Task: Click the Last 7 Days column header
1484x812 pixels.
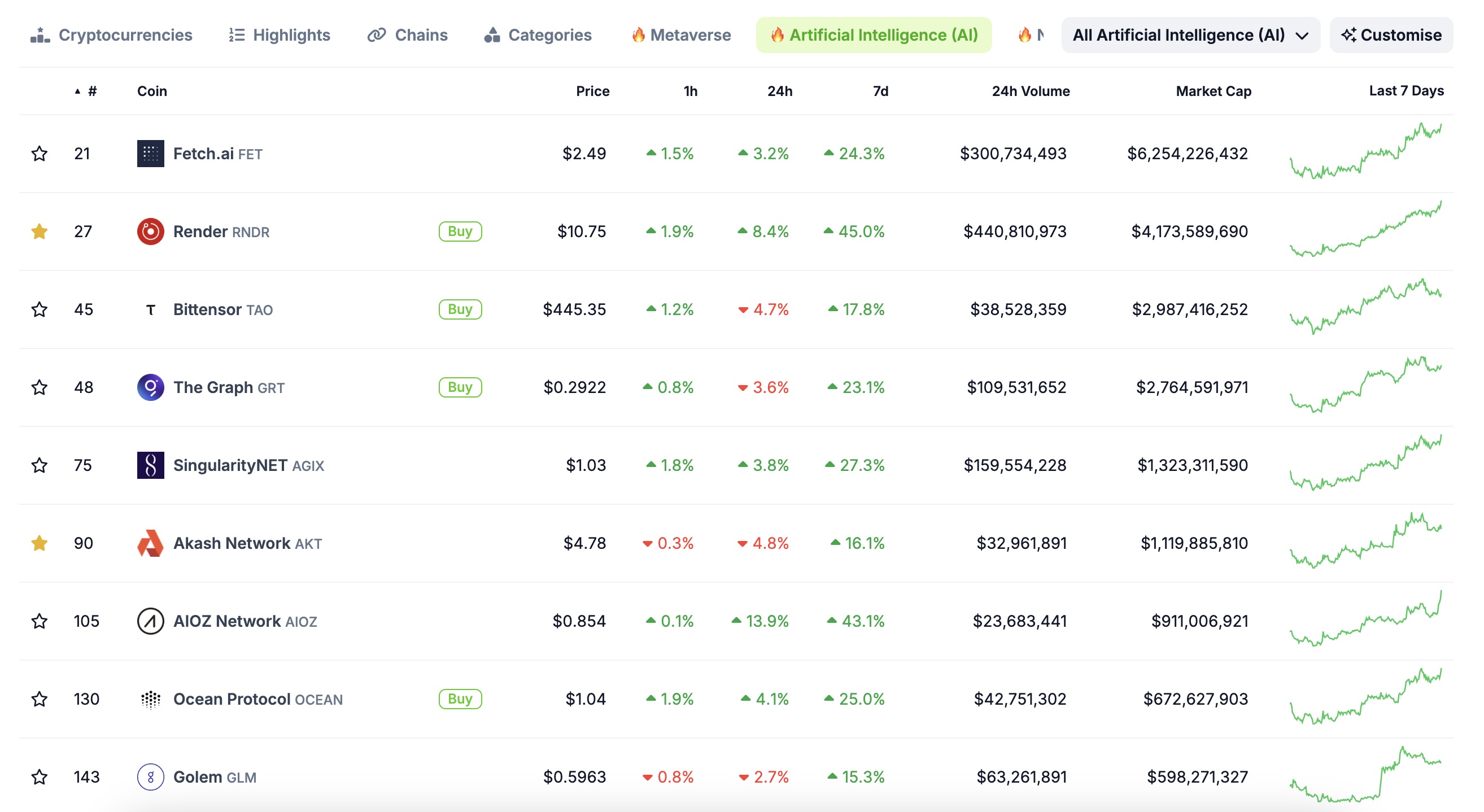Action: (1406, 90)
